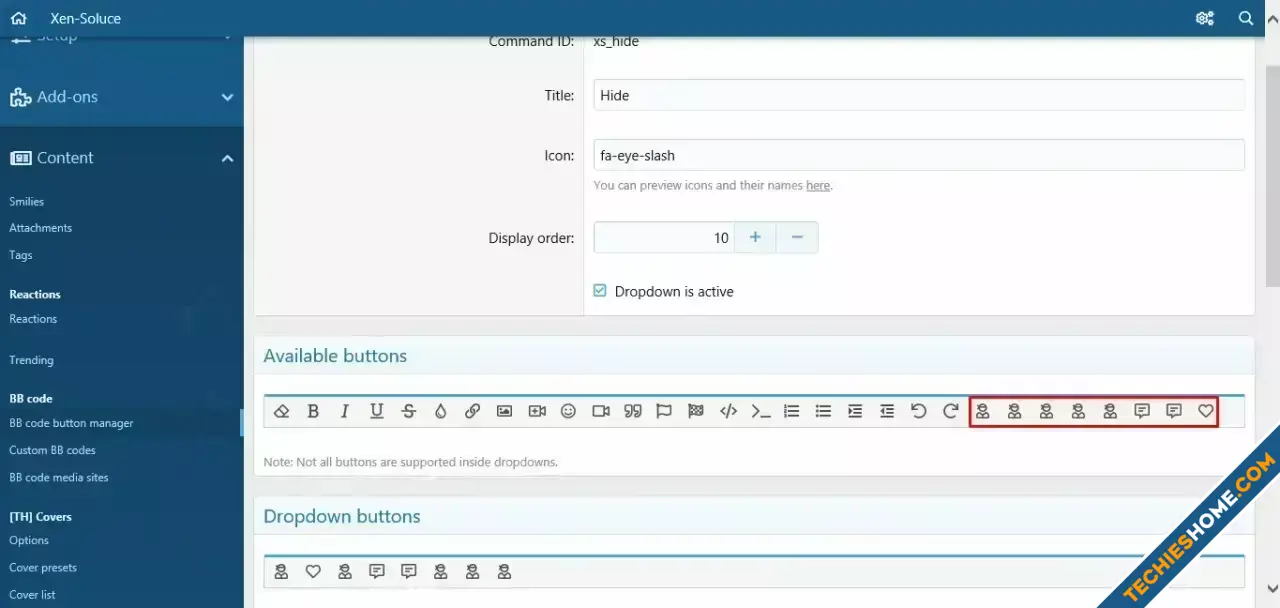Image resolution: width=1280 pixels, height=608 pixels.
Task: Open Attachments in the sidebar
Action: (41, 228)
